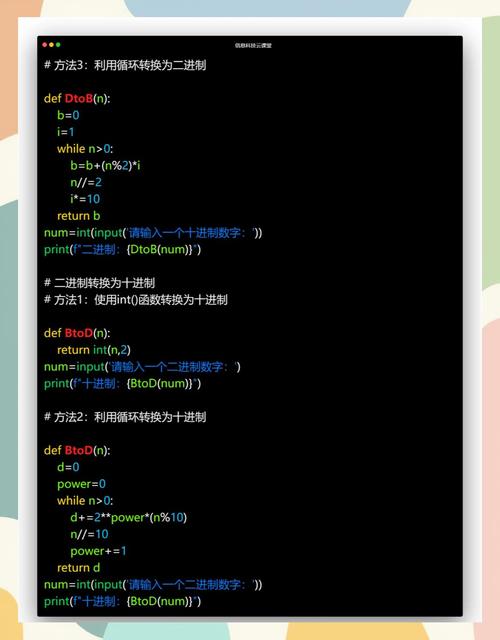Click the 'i=1' line
The width and height of the screenshot is (500, 640).
pos(66,132)
